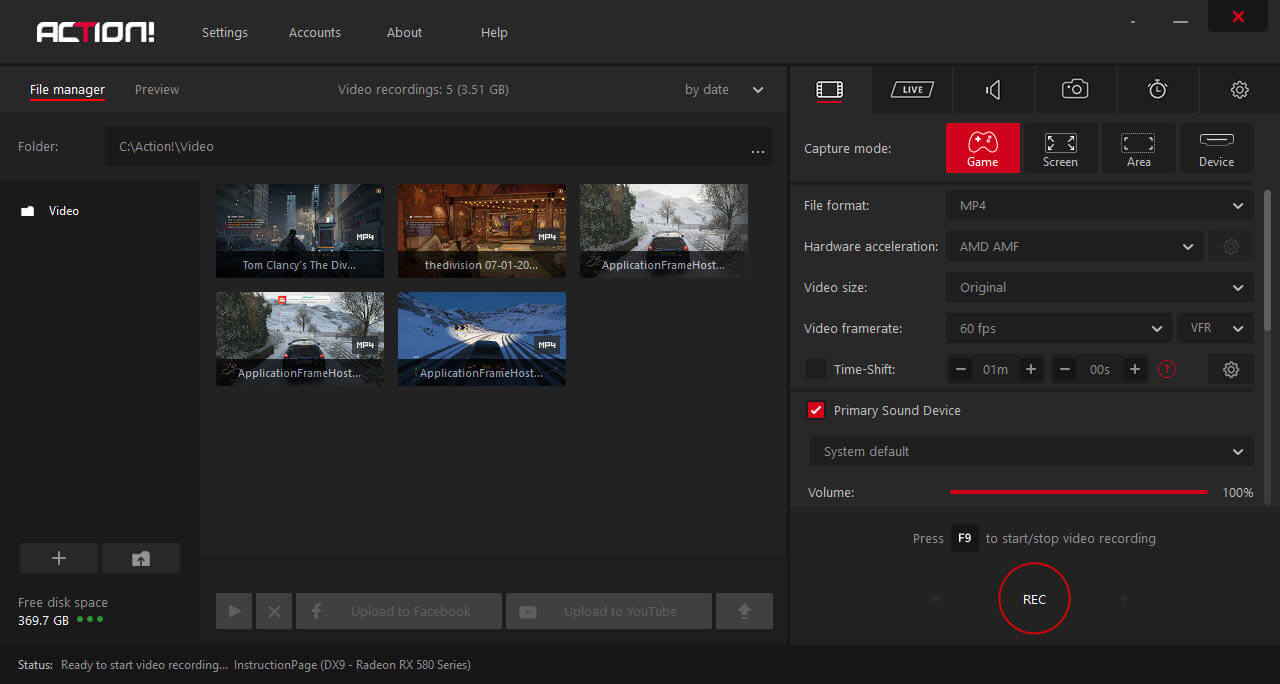Open Hardware acceleration AMD AMF dropdown
This screenshot has height=684, width=1280.
point(1074,247)
